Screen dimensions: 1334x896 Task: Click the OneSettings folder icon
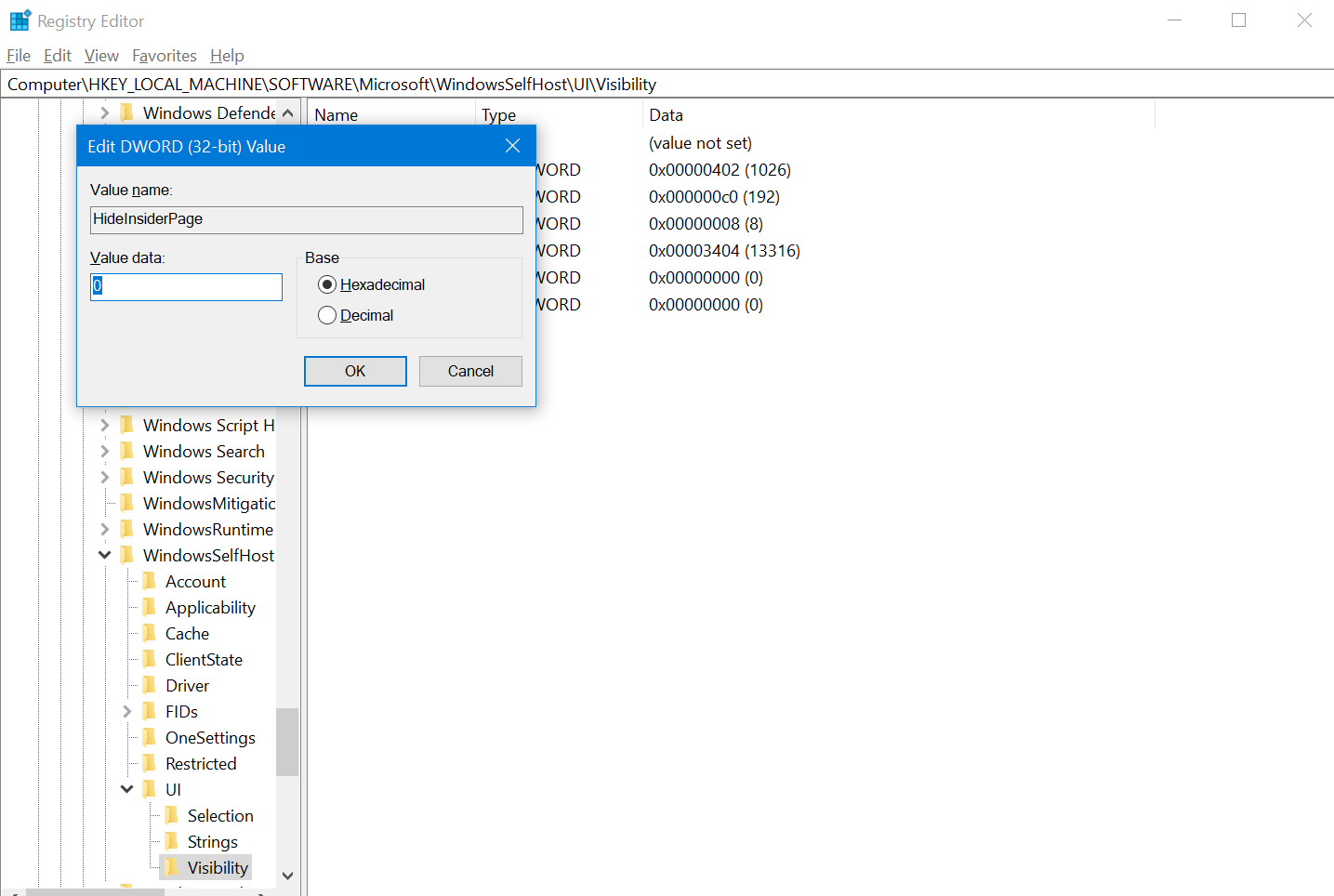coord(150,737)
